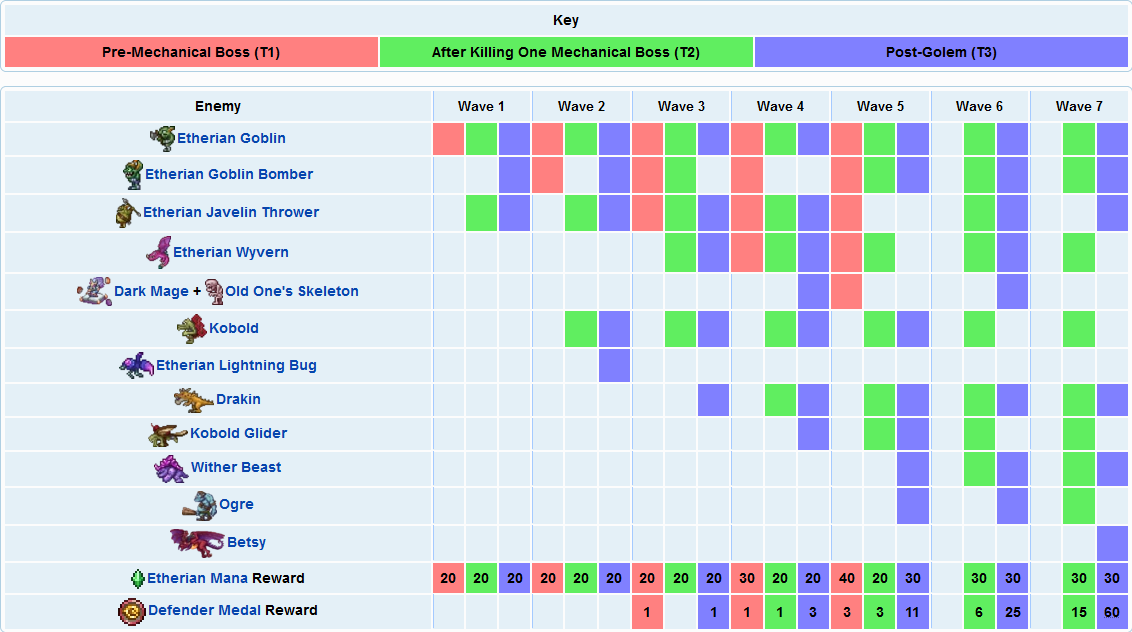Click the Wave 2 column header
This screenshot has height=632, width=1132.
tap(581, 106)
